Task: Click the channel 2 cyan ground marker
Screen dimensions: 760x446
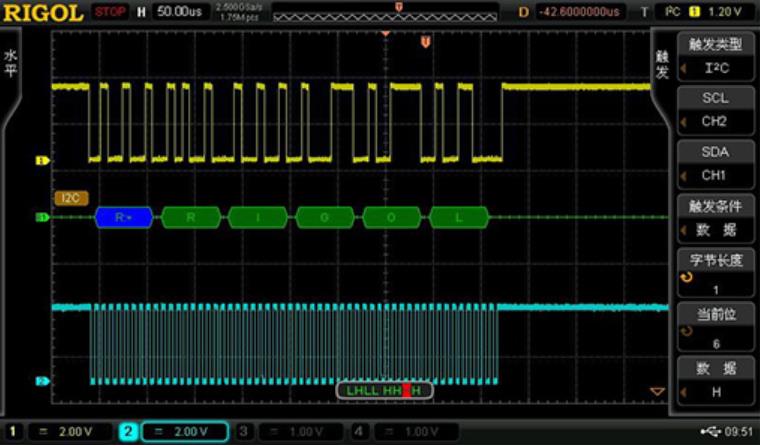Action: pyautogui.click(x=42, y=381)
